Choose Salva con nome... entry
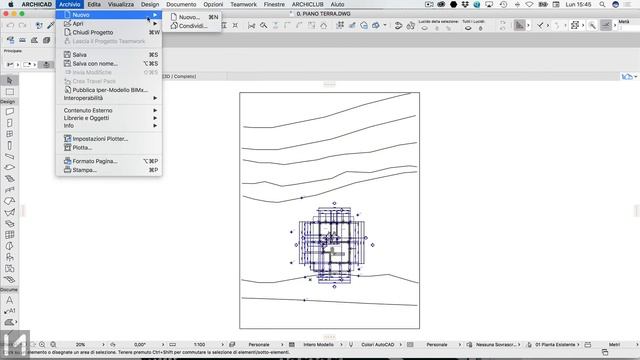Viewport: 640px width, 360px height. (109, 63)
